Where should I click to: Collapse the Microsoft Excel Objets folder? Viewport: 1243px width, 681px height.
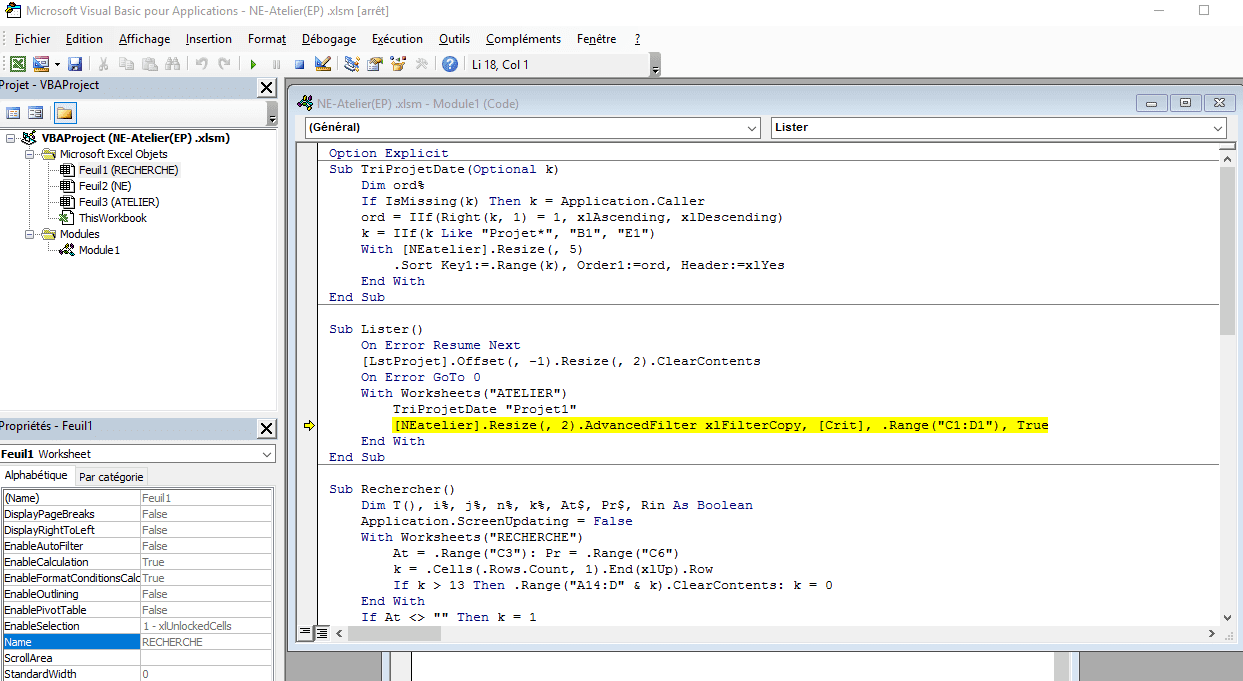tap(31, 154)
